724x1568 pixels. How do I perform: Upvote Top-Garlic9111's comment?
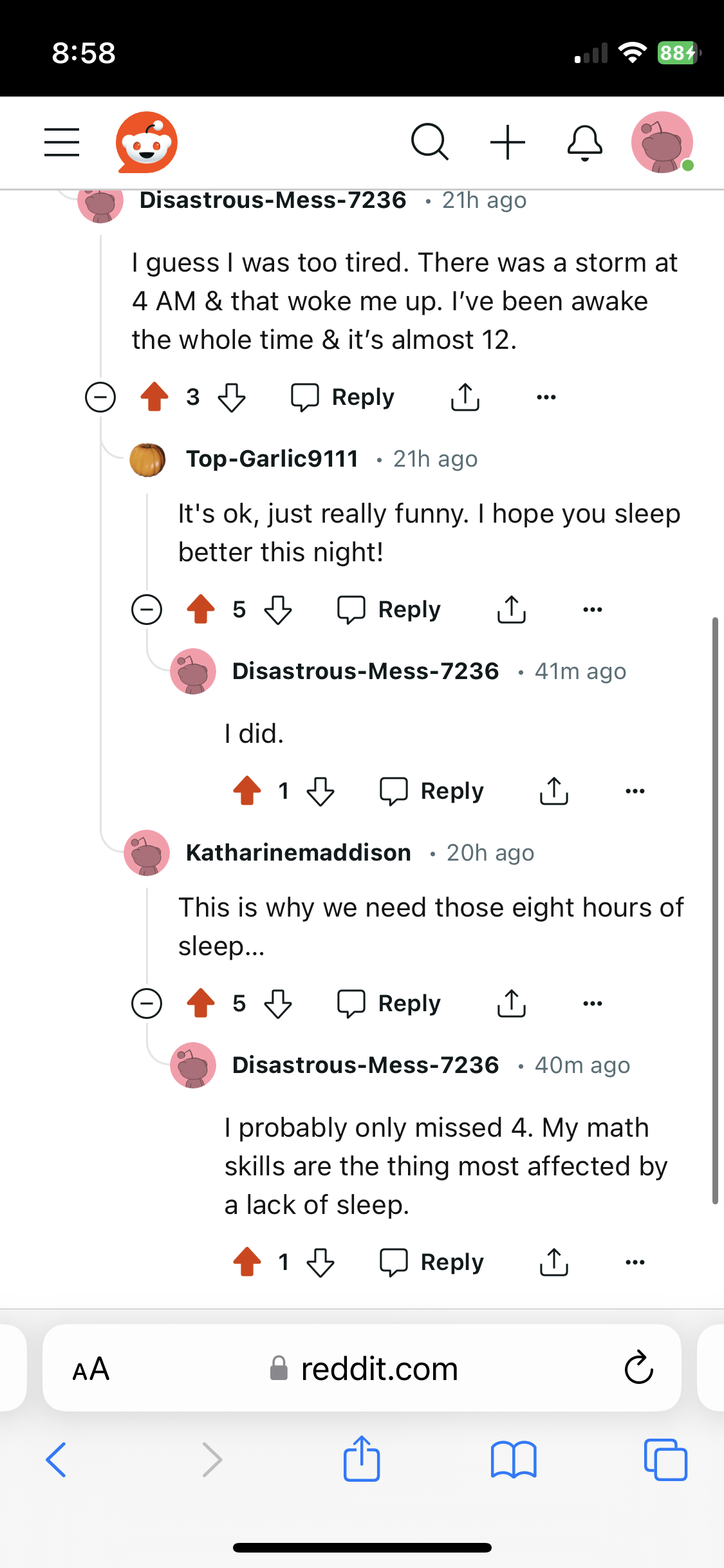coord(201,609)
